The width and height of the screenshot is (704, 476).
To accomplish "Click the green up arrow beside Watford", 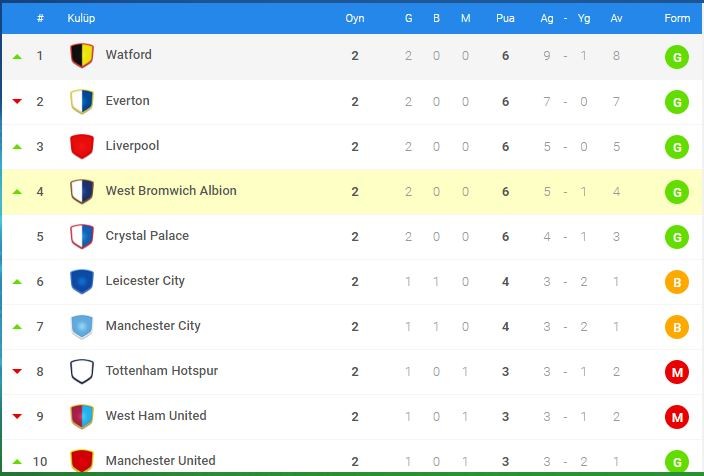I will 17,56.
